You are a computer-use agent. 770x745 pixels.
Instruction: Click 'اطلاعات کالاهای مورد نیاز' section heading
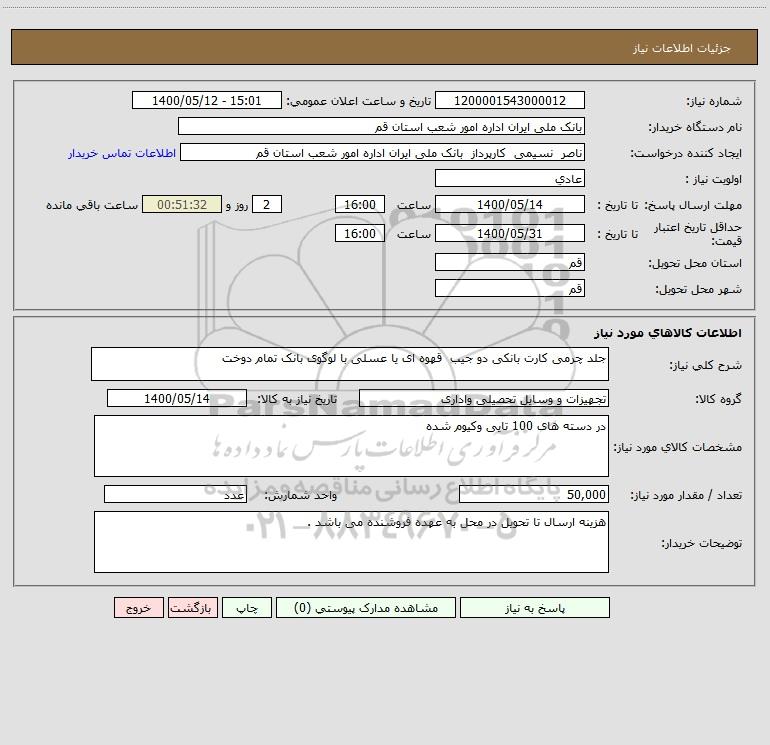coord(667,333)
